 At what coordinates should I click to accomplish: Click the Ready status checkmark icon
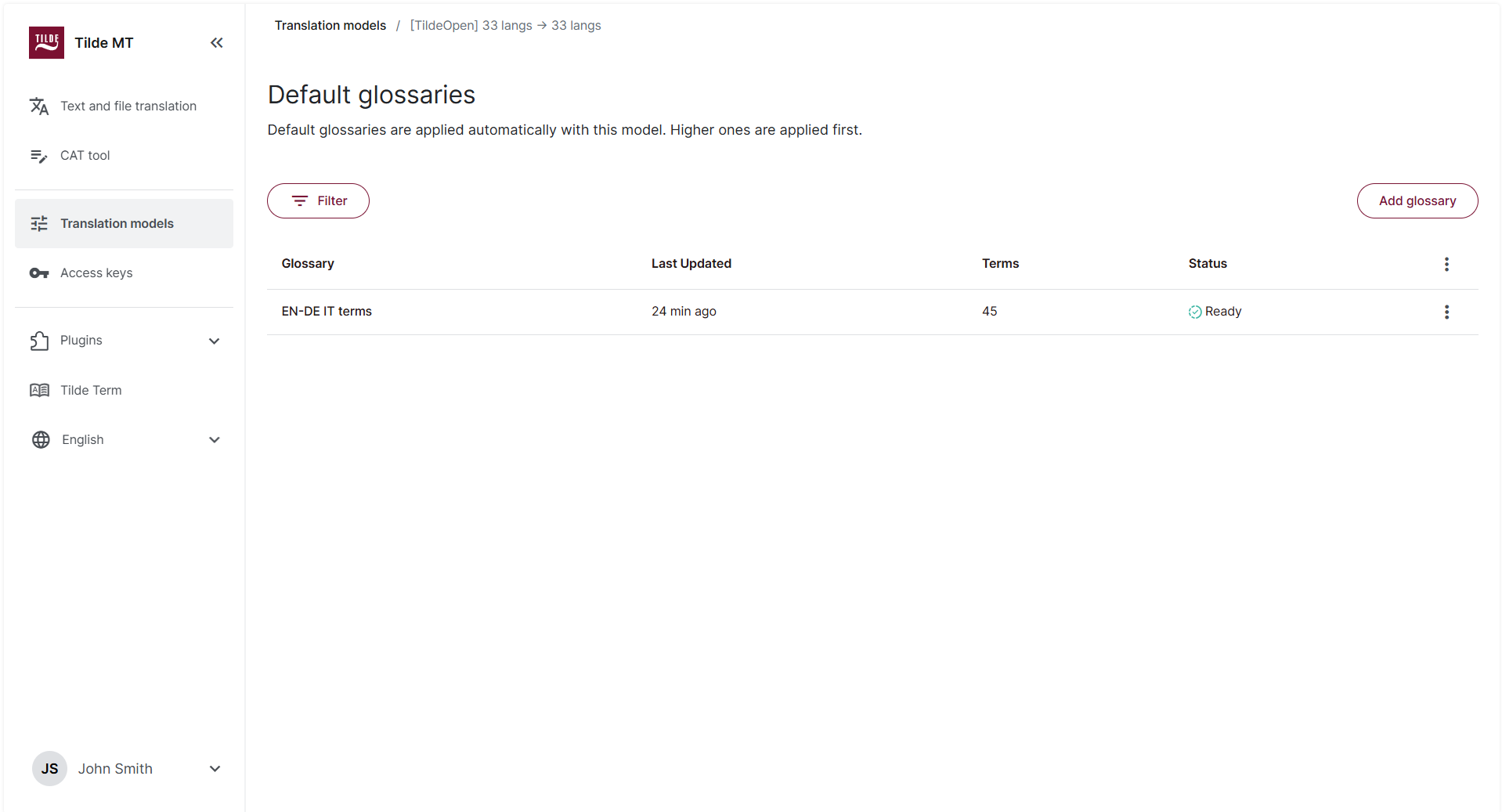(x=1193, y=311)
